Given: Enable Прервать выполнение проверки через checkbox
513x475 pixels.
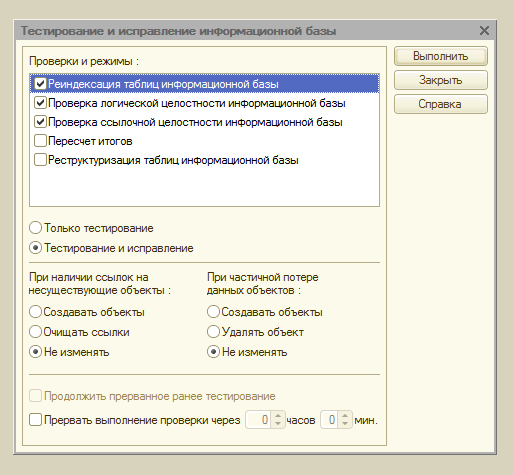Looking at the screenshot, I should pos(35,420).
